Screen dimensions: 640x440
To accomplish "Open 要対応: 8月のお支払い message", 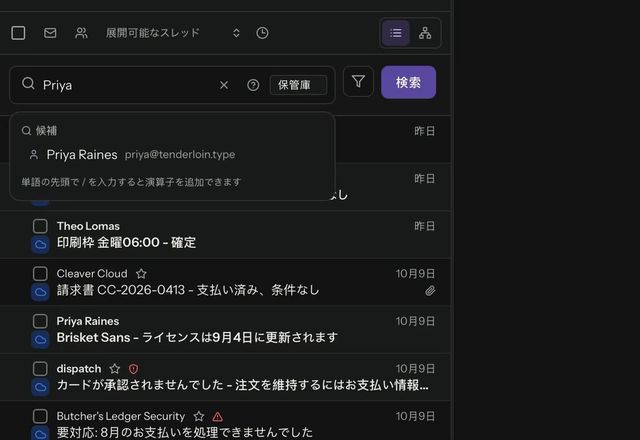I will pos(184,432).
